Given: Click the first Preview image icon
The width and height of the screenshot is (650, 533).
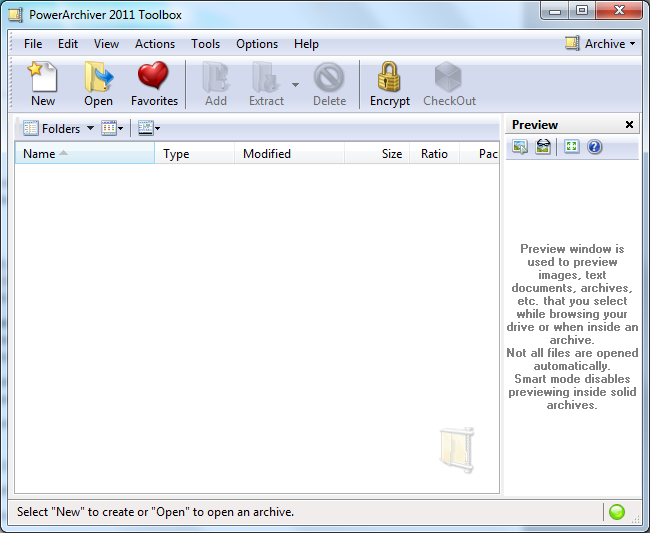Looking at the screenshot, I should point(520,147).
